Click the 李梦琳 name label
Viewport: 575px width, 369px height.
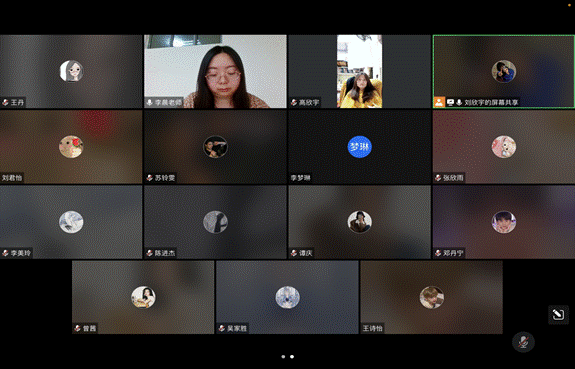tap(300, 178)
